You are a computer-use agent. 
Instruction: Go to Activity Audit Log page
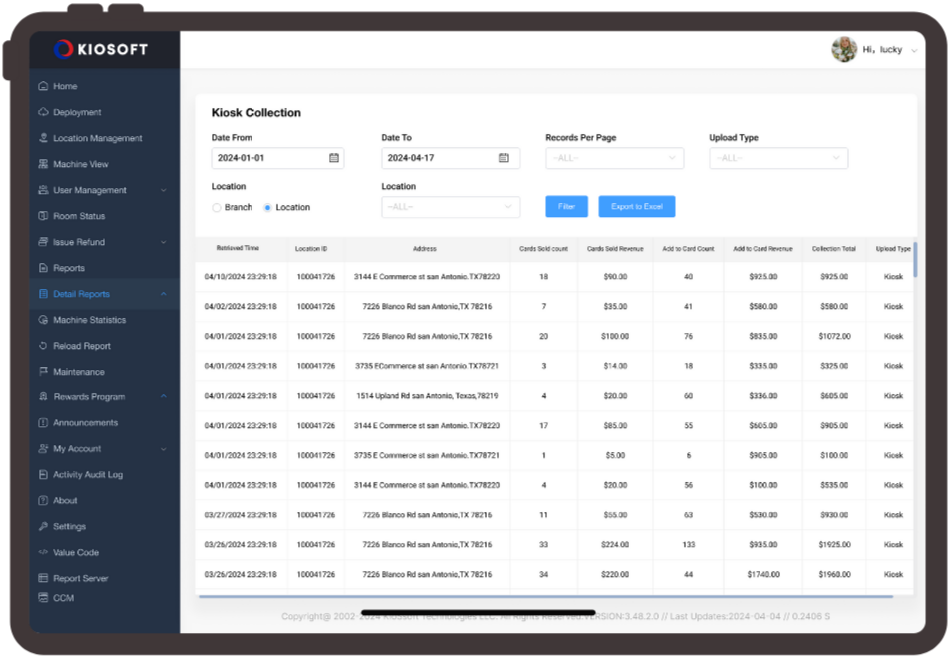[88, 475]
